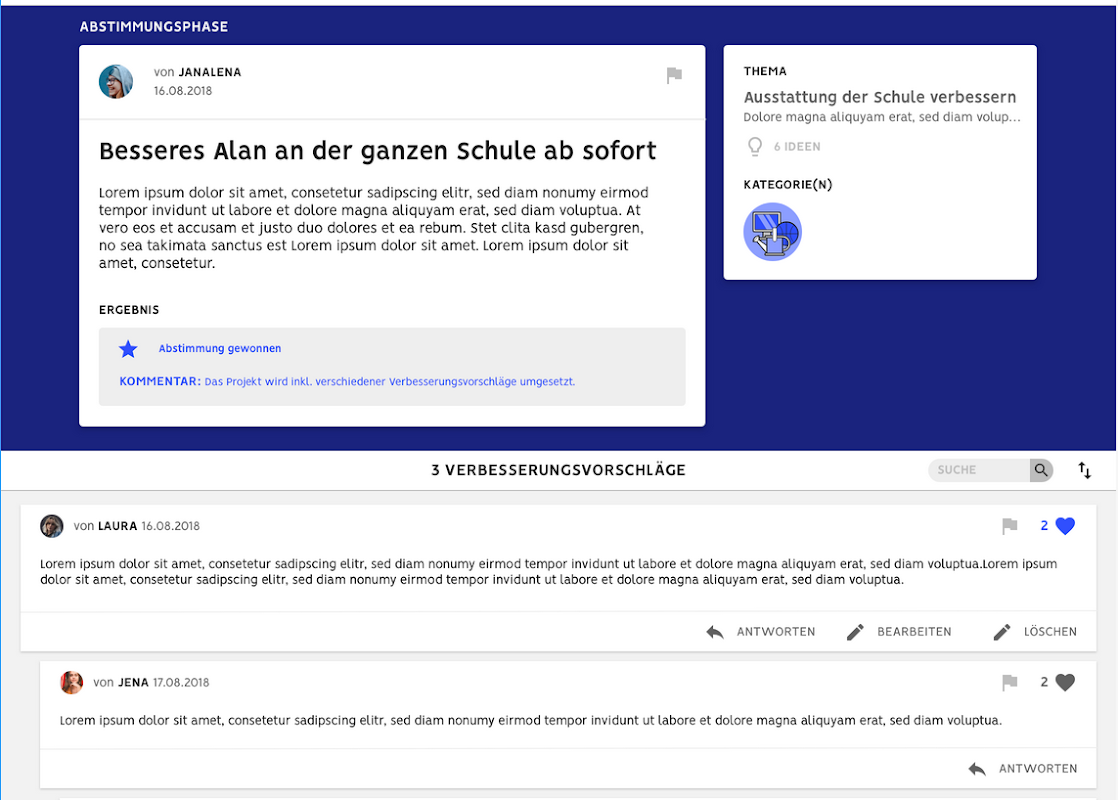Screen dimensions: 1118x800
Task: Like Jena's reply with the heart
Action: [x=1065, y=682]
